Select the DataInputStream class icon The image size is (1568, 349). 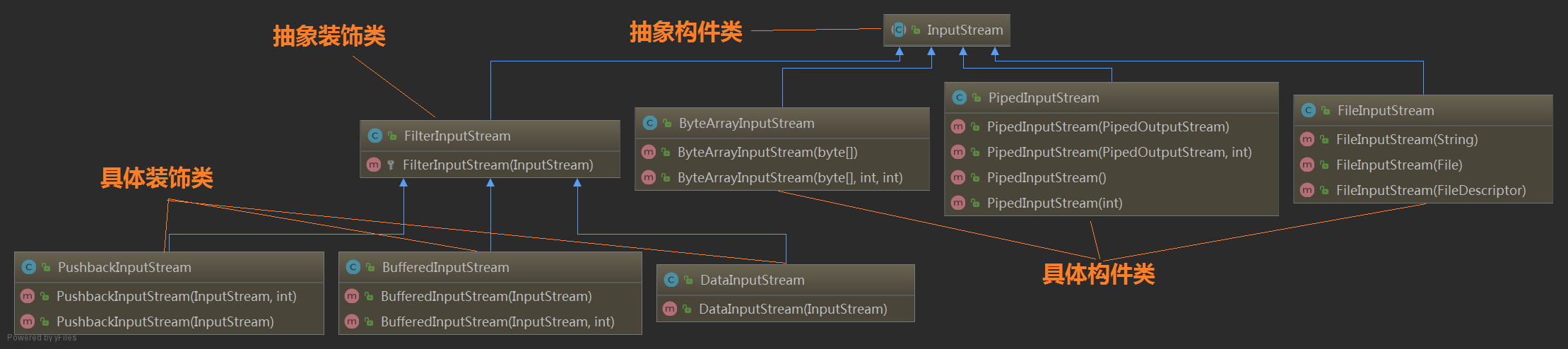pyautogui.click(x=671, y=280)
